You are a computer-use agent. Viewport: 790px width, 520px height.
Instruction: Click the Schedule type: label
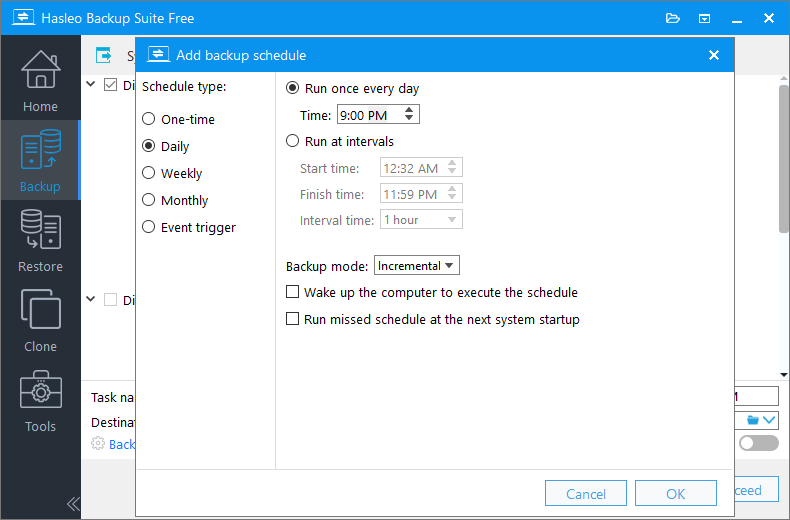[x=184, y=87]
